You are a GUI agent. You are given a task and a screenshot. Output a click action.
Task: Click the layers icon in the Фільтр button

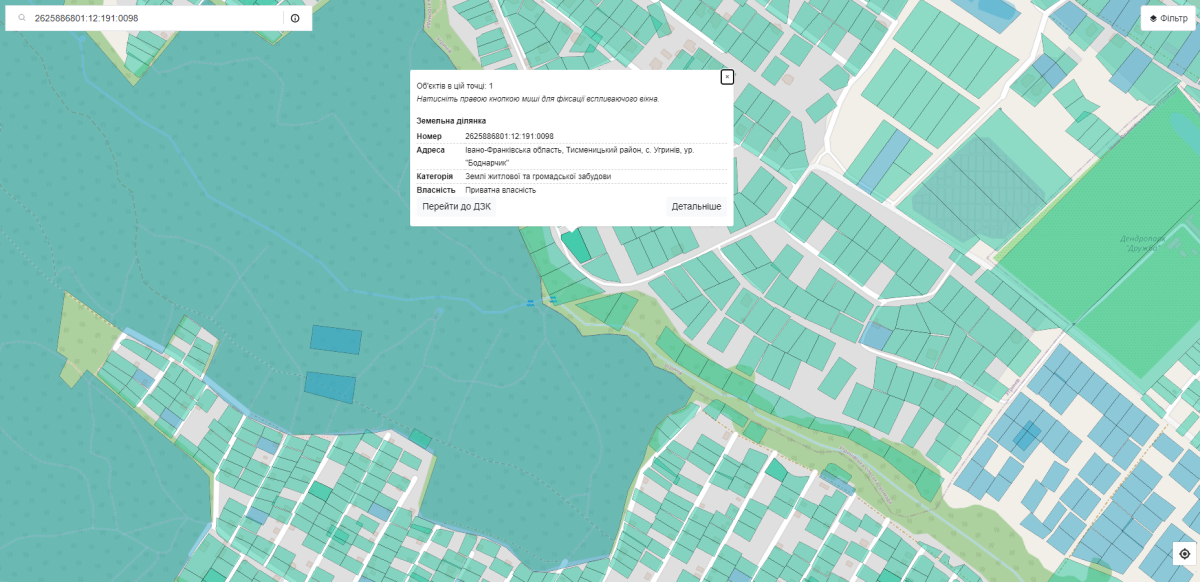tap(1153, 18)
